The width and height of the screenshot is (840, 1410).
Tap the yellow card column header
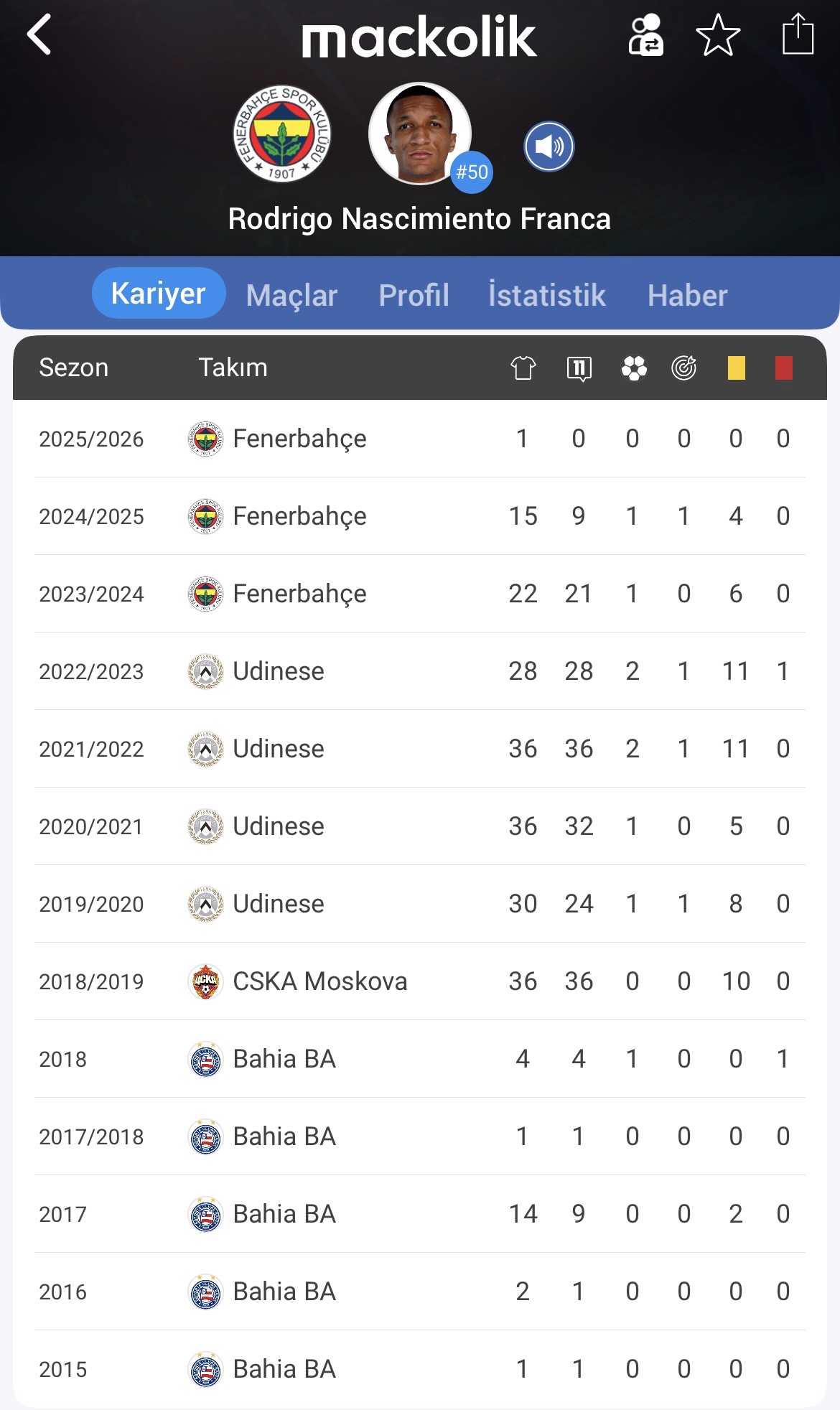(x=736, y=368)
